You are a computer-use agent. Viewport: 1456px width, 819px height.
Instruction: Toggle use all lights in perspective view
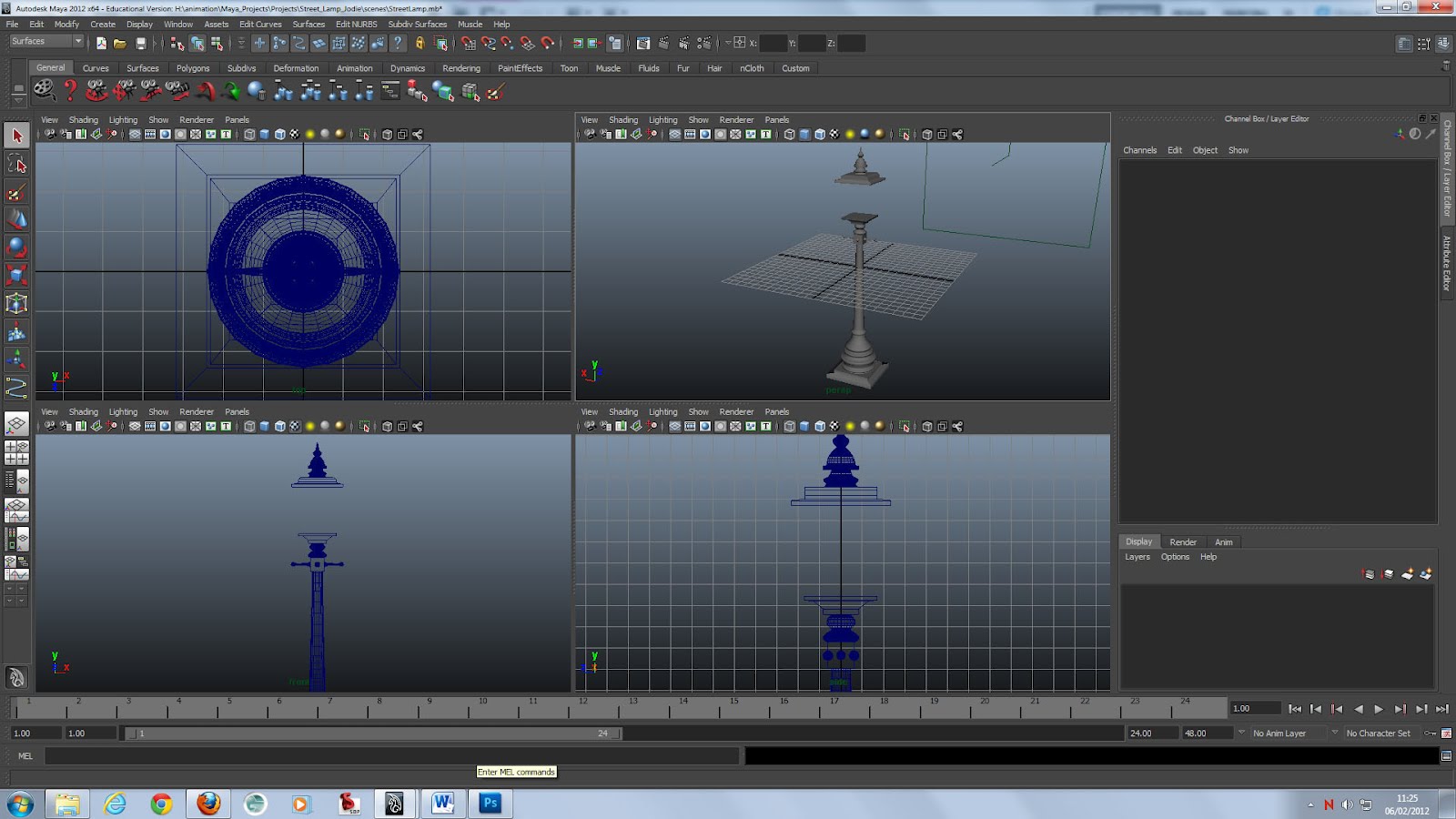pos(864,134)
